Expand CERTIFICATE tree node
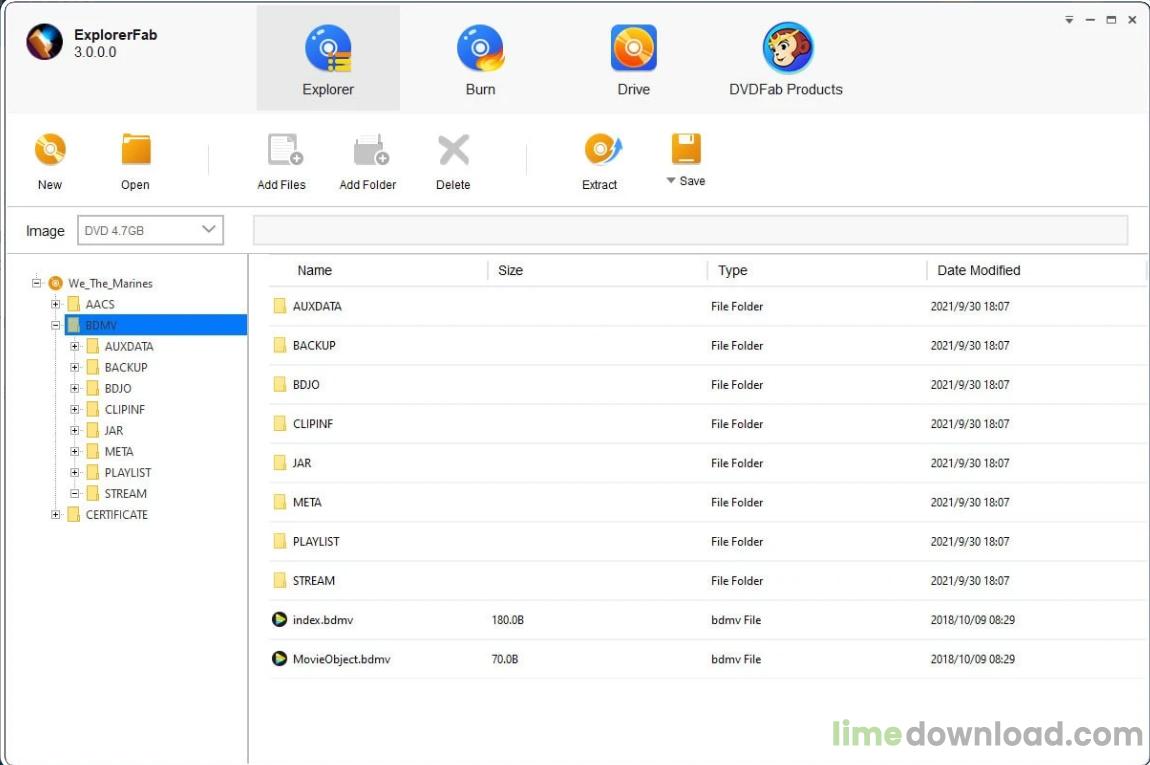 point(55,515)
